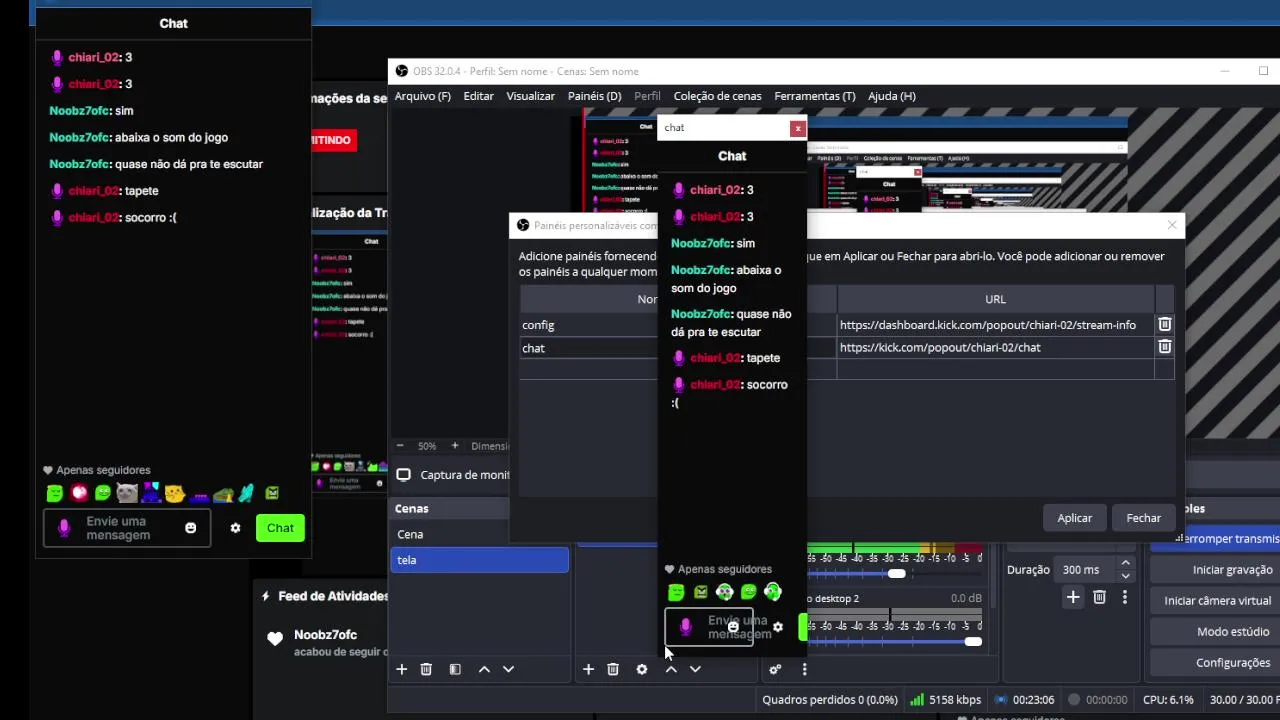Zoom in preview with plus icon

(x=454, y=446)
